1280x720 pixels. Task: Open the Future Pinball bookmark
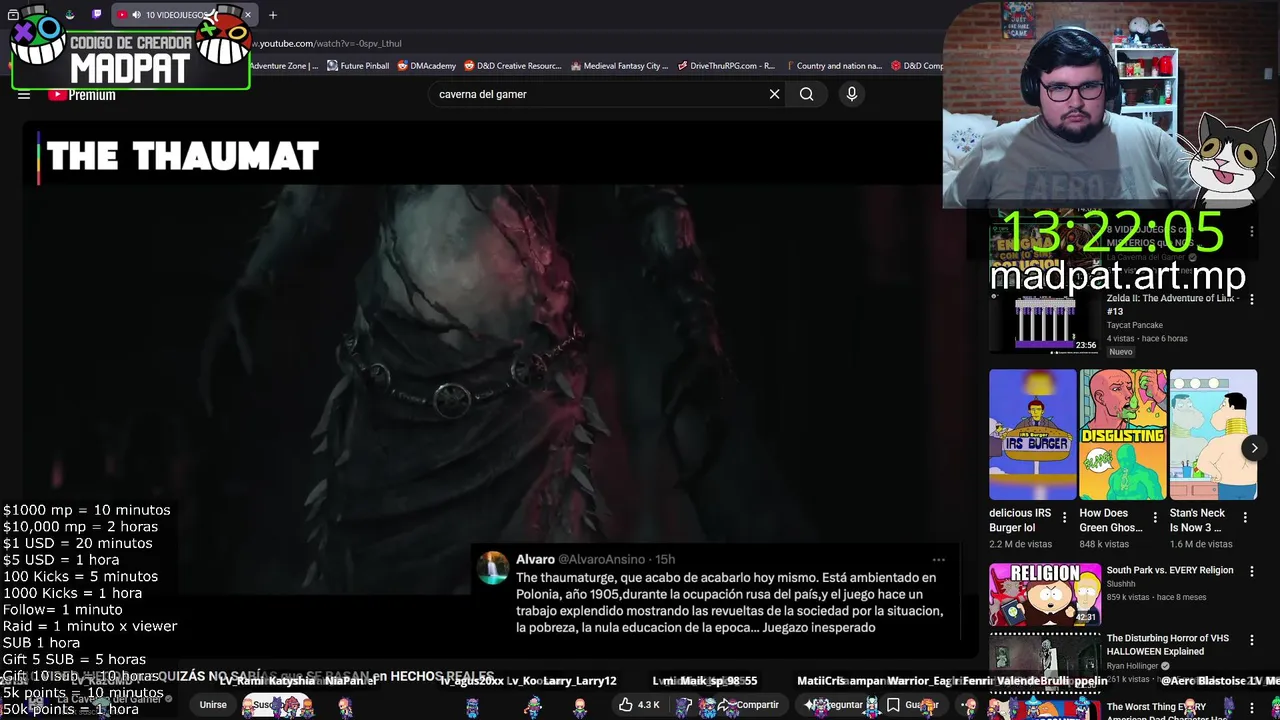[x=358, y=66]
